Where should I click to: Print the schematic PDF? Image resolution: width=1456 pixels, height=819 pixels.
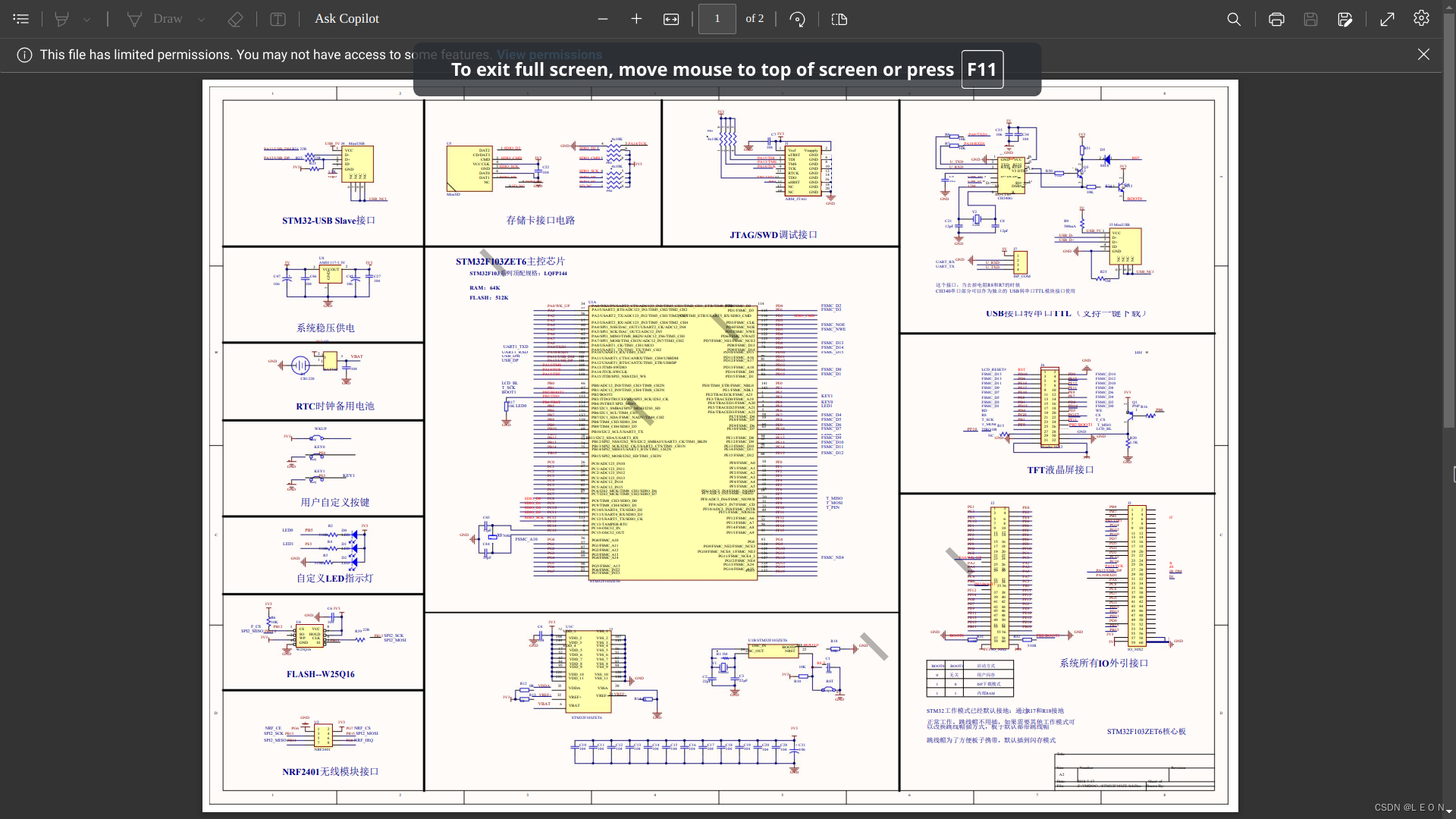coord(1276,19)
